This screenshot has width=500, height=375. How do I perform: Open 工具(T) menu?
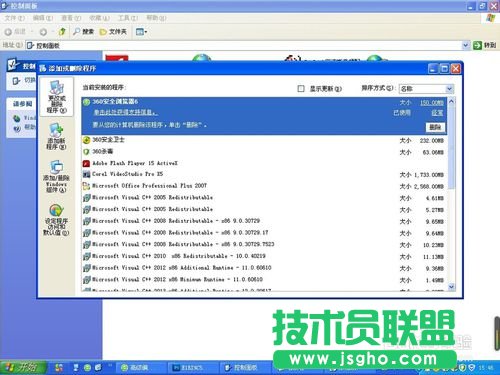(x=128, y=18)
